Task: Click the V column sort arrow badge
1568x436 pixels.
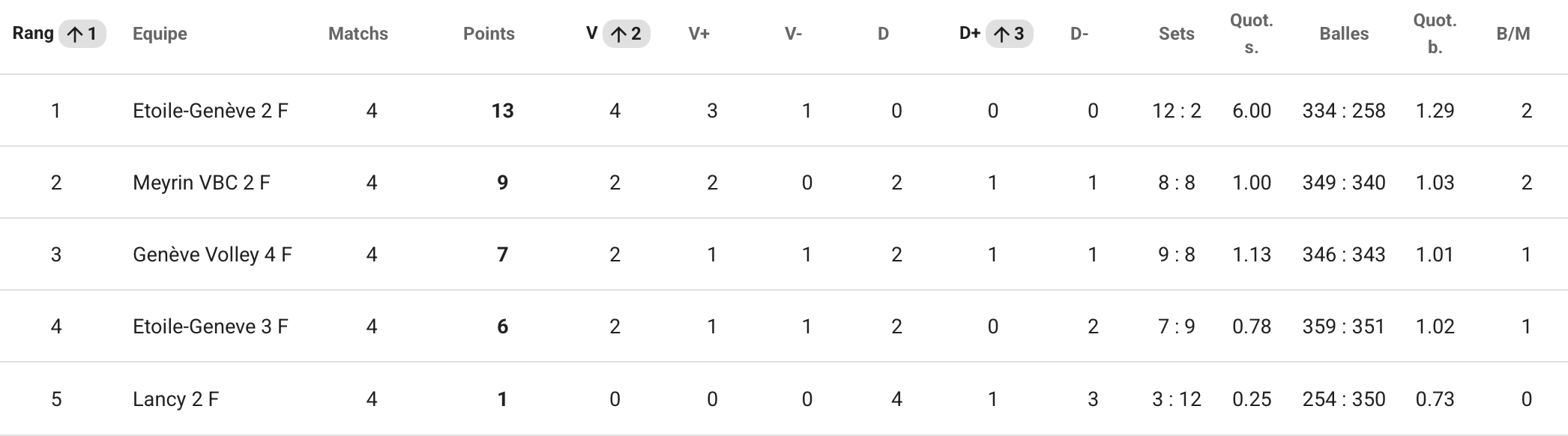Action: click(626, 34)
